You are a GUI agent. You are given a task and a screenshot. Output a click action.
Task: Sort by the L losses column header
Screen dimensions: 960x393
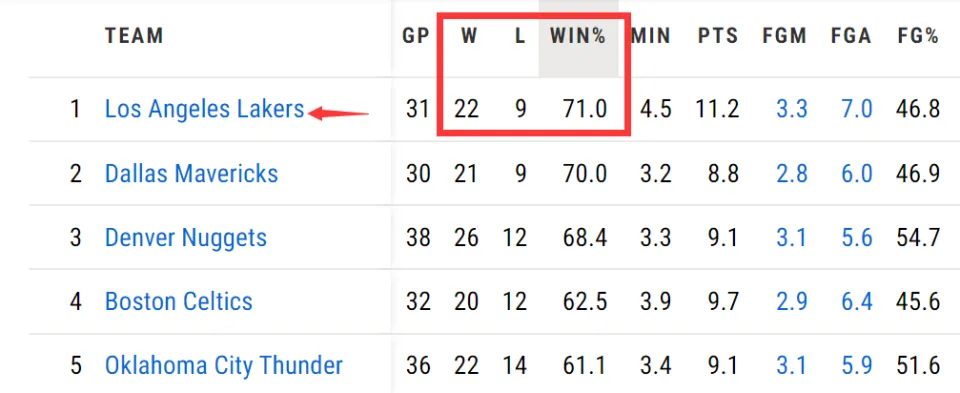[x=520, y=36]
